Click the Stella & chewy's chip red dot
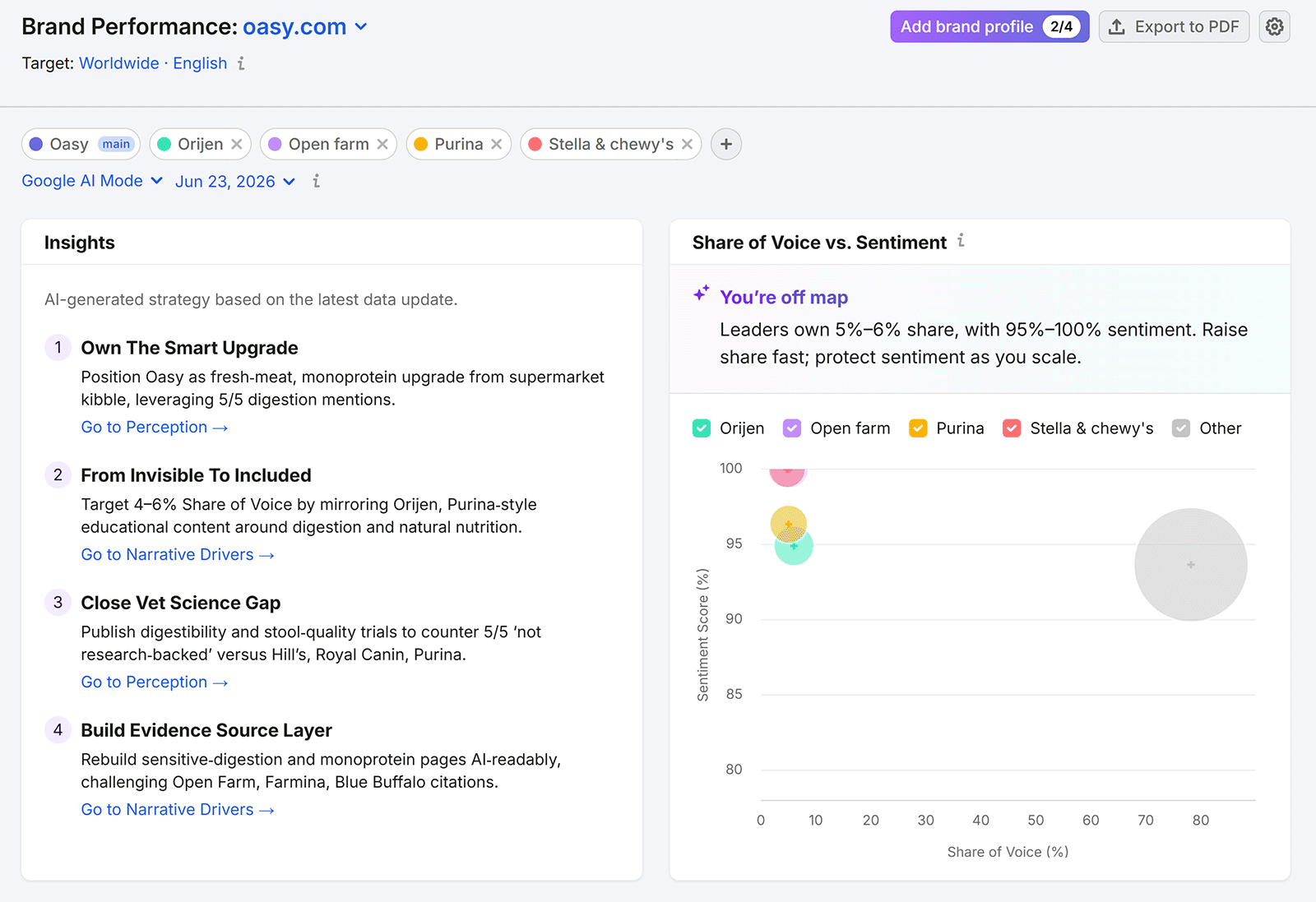The image size is (1316, 902). click(x=535, y=144)
